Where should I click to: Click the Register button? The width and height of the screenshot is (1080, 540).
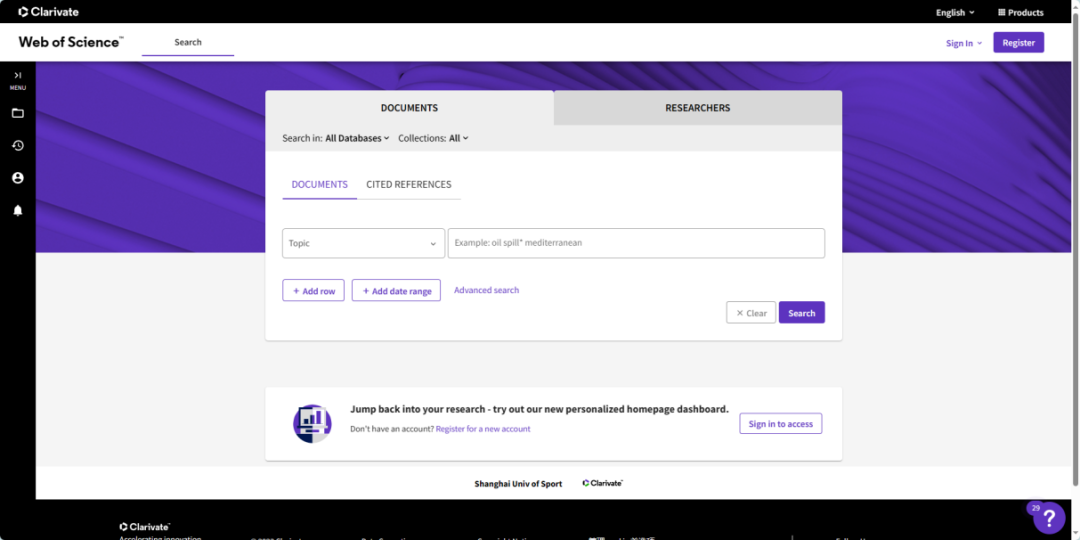tap(1019, 43)
